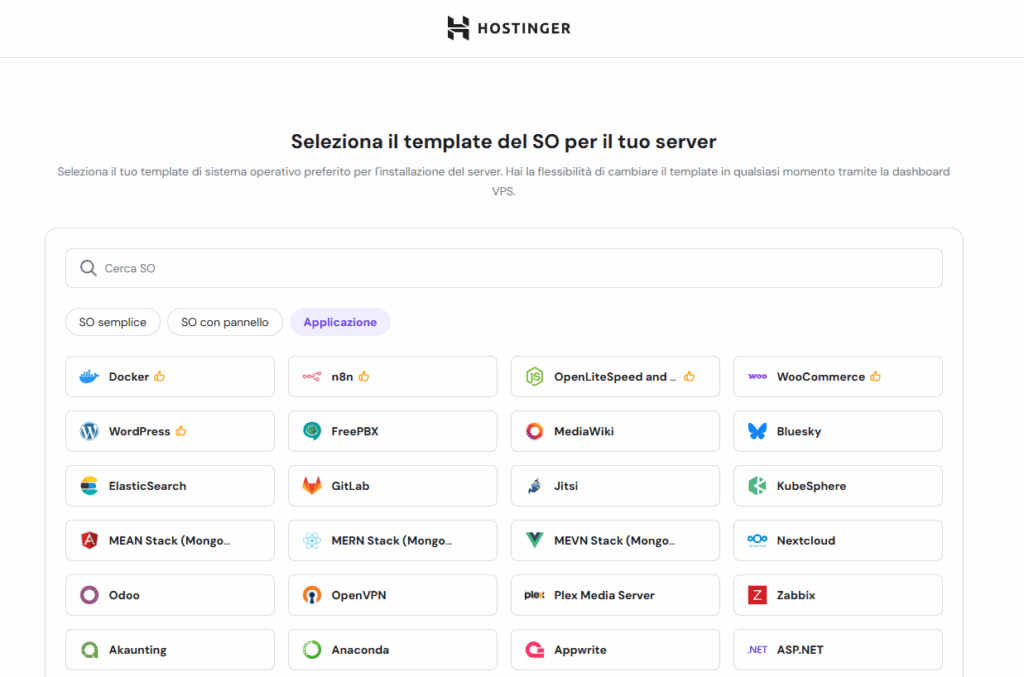The width and height of the screenshot is (1024, 677).
Task: Choose the GitLab template label
Action: pos(350,486)
